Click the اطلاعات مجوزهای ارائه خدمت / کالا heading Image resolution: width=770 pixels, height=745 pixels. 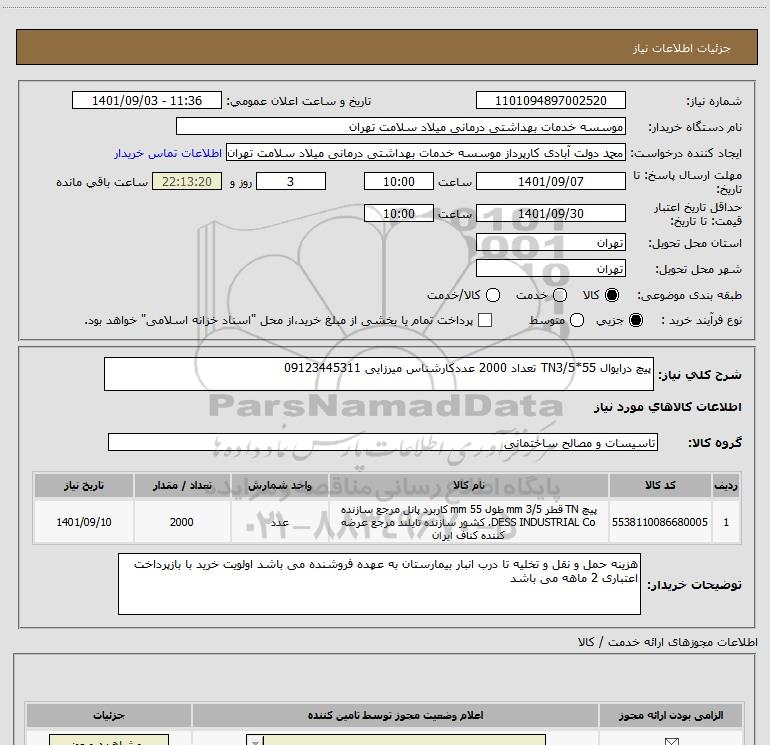pyautogui.click(x=667, y=642)
